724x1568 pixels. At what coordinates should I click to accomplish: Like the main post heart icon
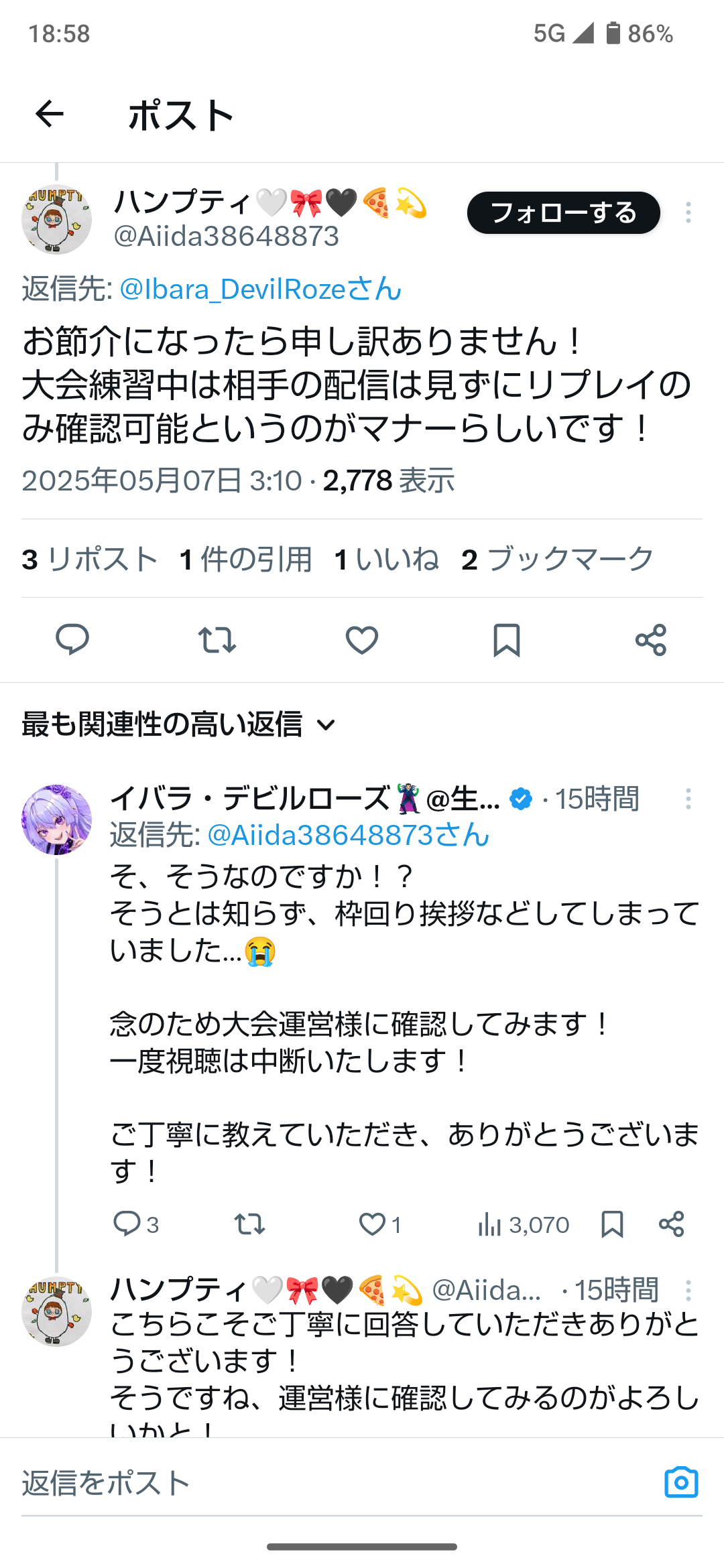click(362, 639)
